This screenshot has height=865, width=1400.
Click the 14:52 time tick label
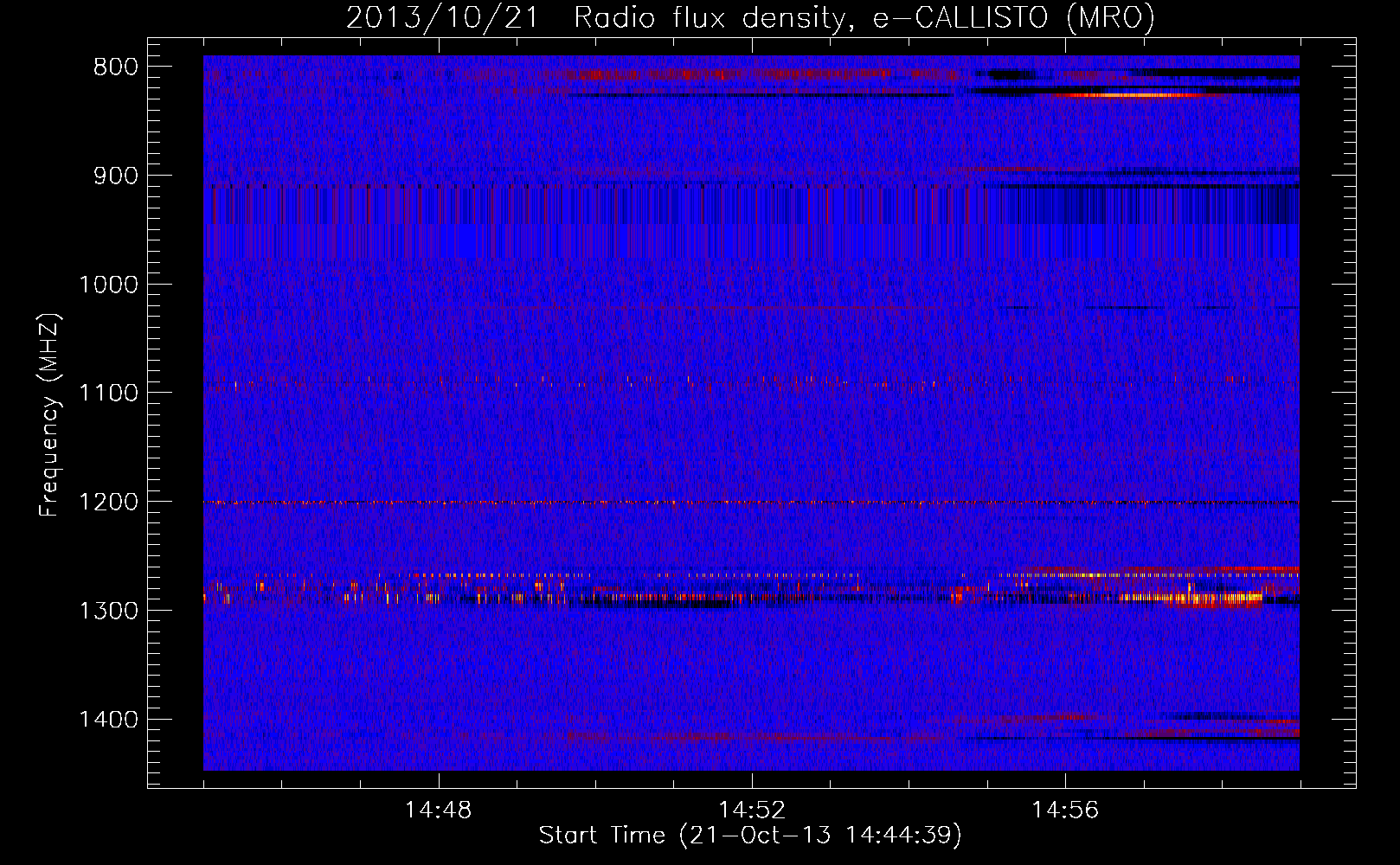pyautogui.click(x=752, y=811)
